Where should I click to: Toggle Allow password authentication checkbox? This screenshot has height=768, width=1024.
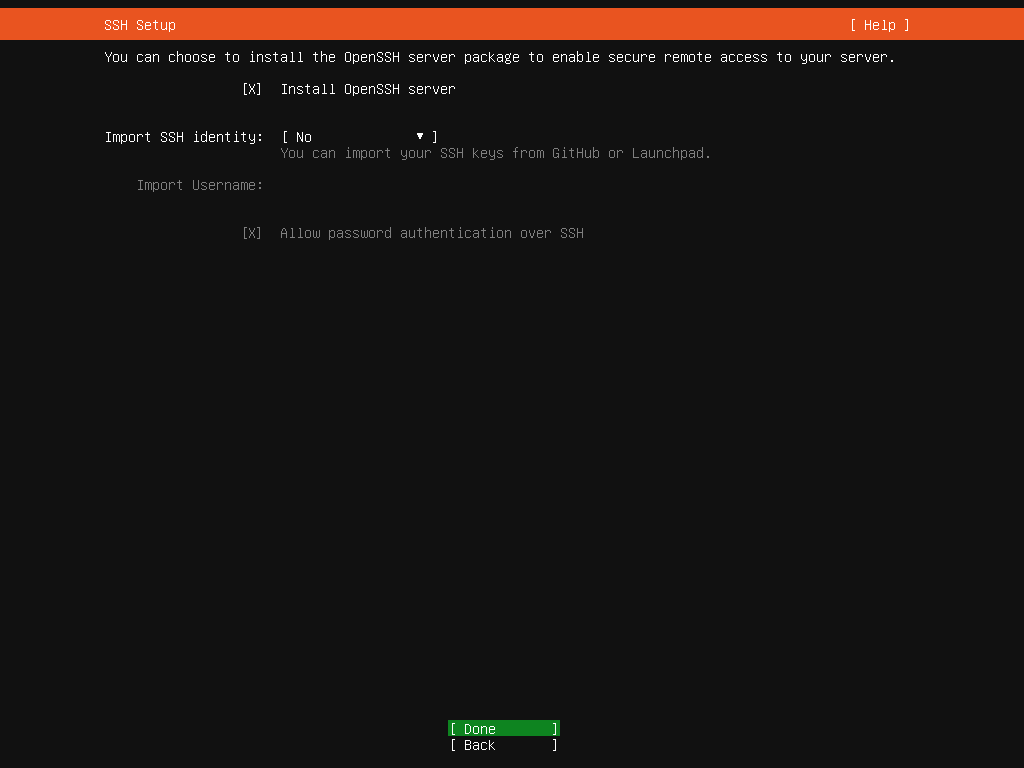tap(252, 233)
